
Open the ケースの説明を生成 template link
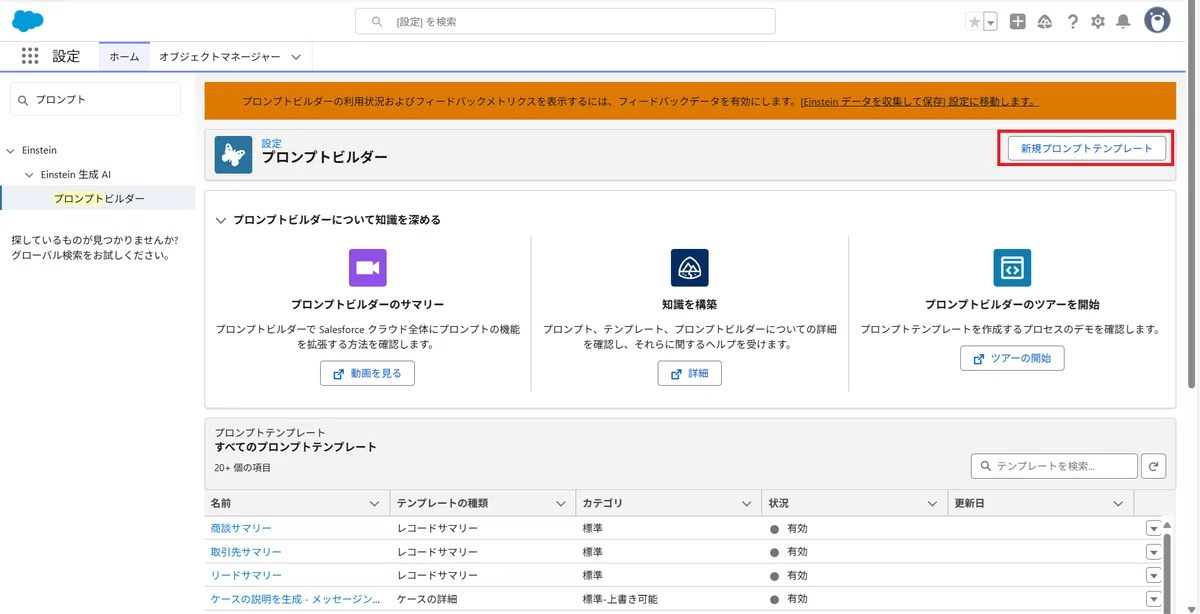(x=295, y=599)
